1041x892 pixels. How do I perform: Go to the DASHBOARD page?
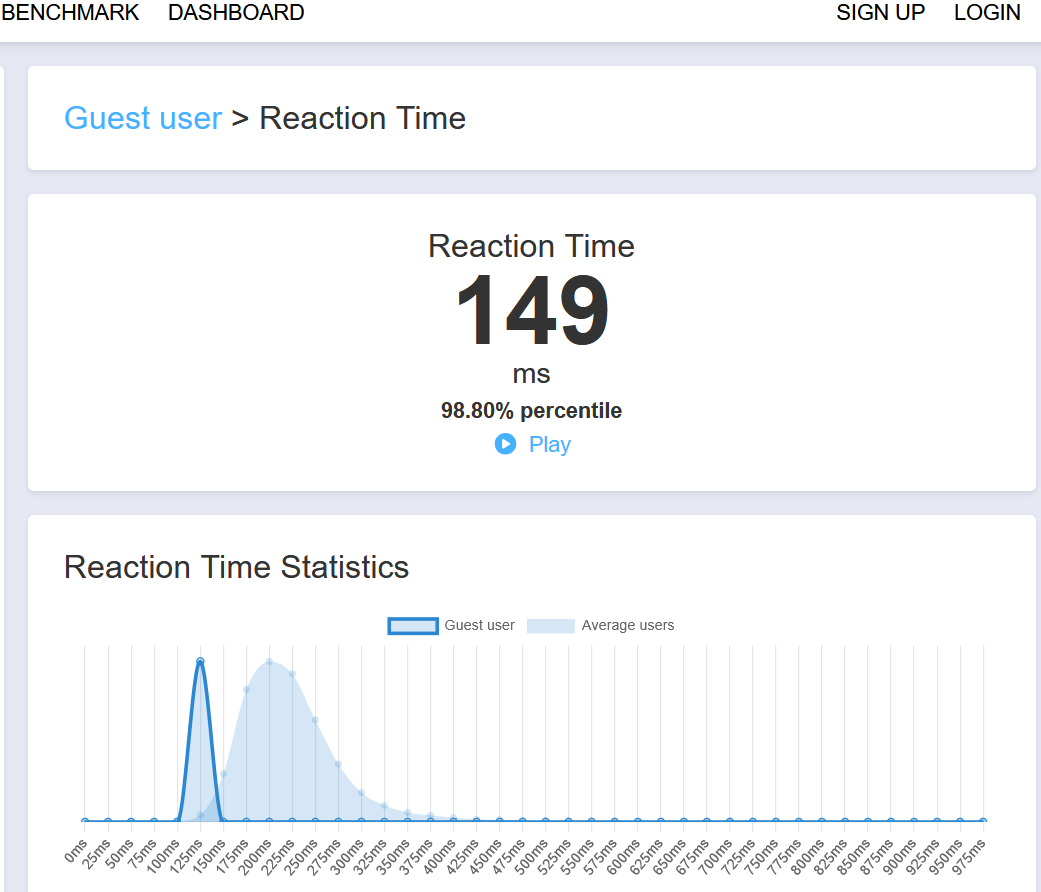(236, 13)
